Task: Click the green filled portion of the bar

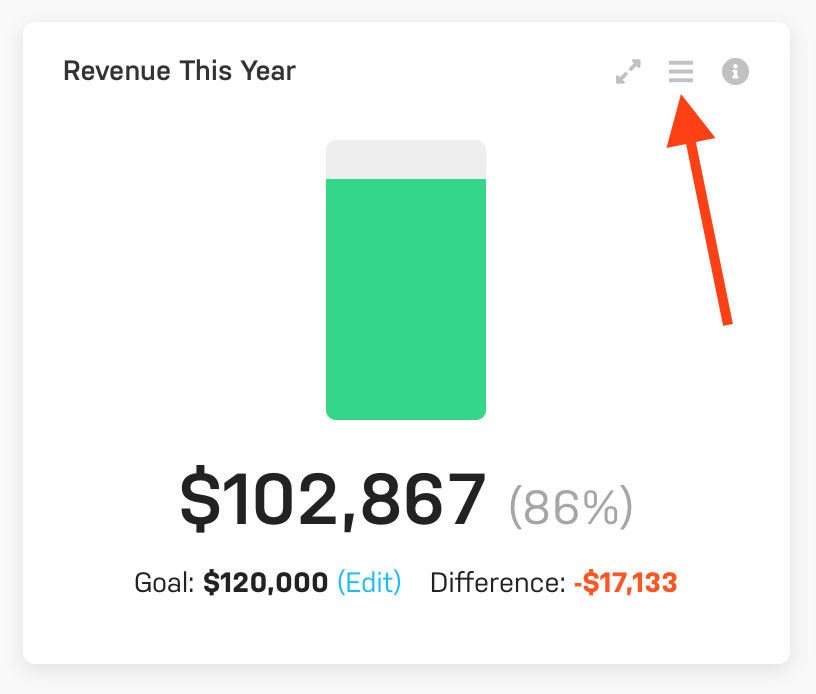Action: [406, 299]
